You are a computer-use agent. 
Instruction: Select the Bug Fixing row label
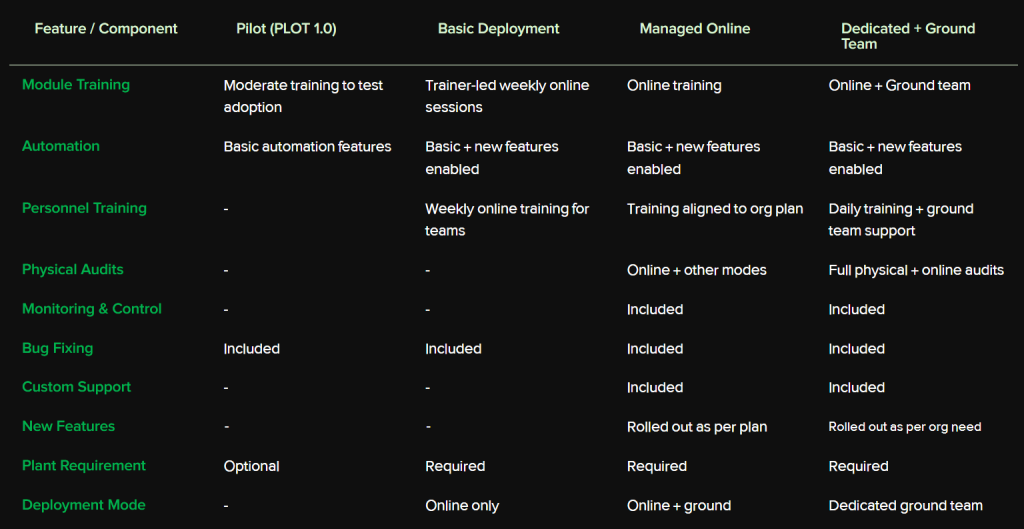pos(58,348)
